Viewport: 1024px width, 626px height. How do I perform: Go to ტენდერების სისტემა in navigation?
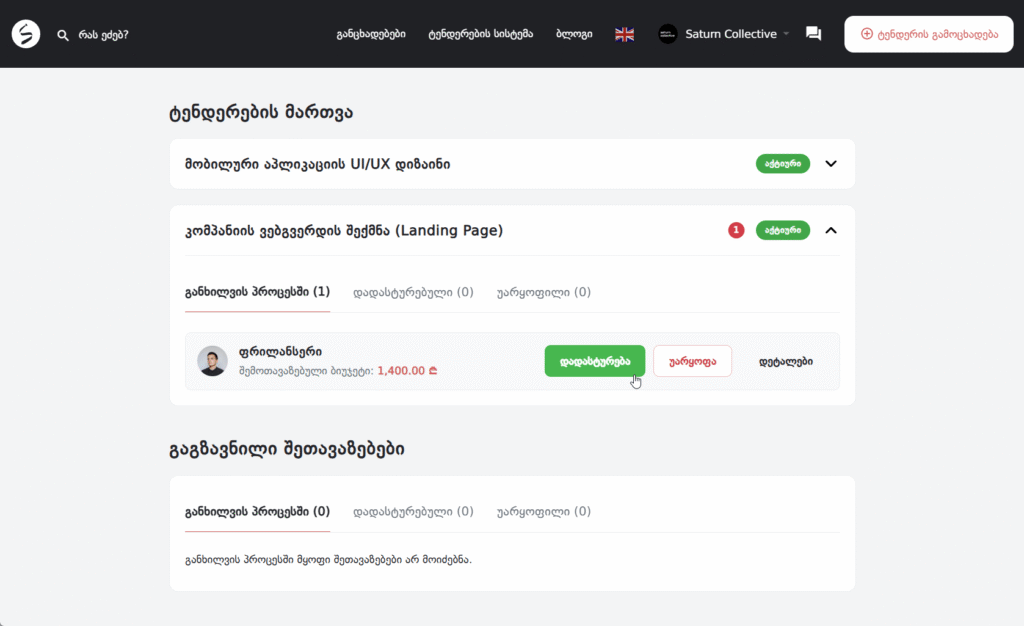pos(480,34)
